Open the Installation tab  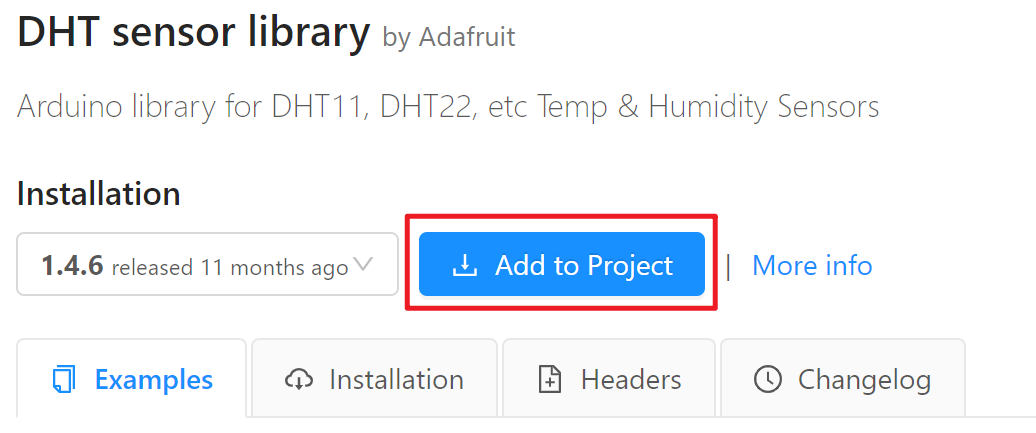(x=396, y=380)
